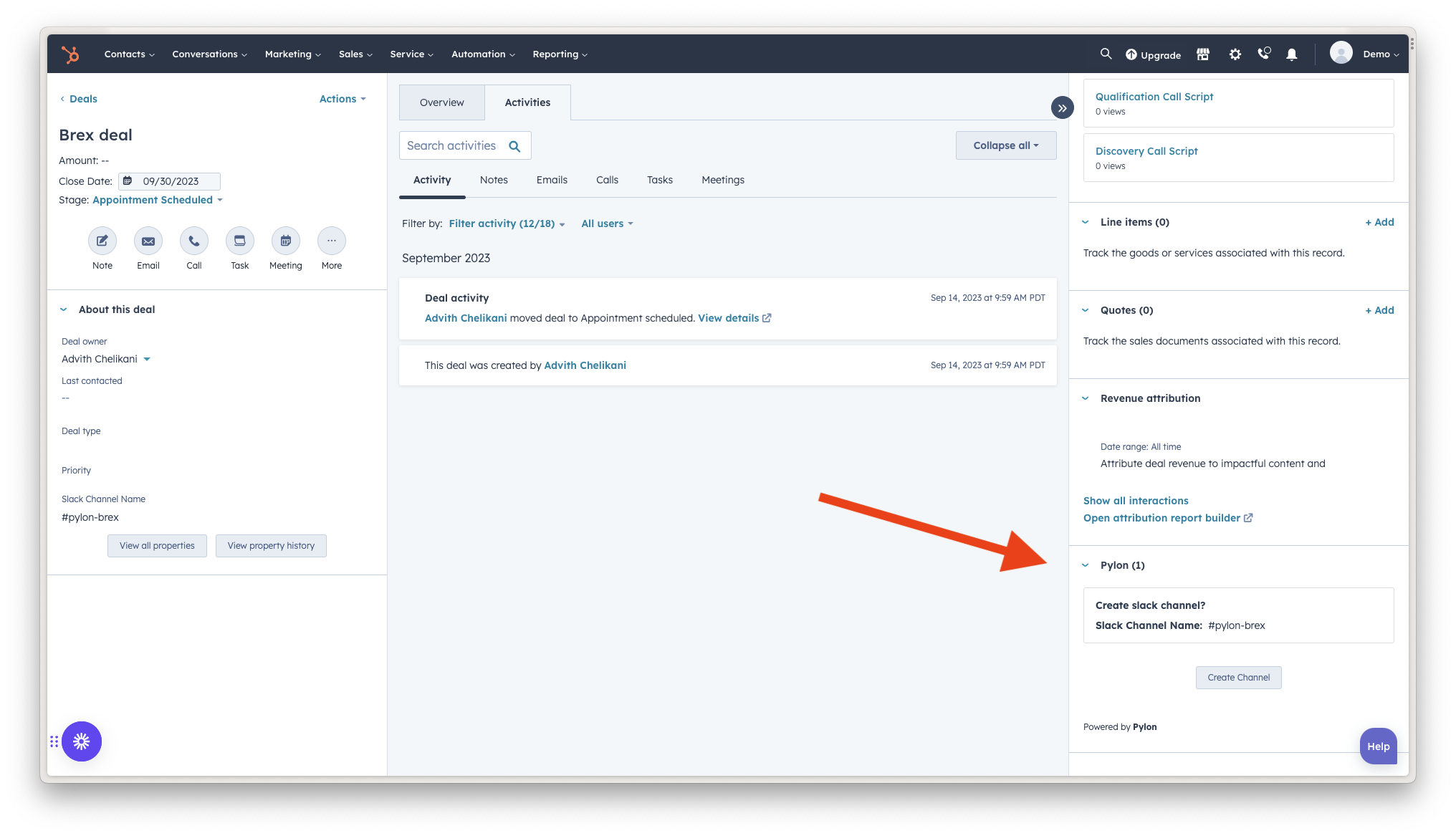The image size is (1456, 836).
Task: Collapse right sidebar with double-arrow button
Action: (x=1062, y=108)
